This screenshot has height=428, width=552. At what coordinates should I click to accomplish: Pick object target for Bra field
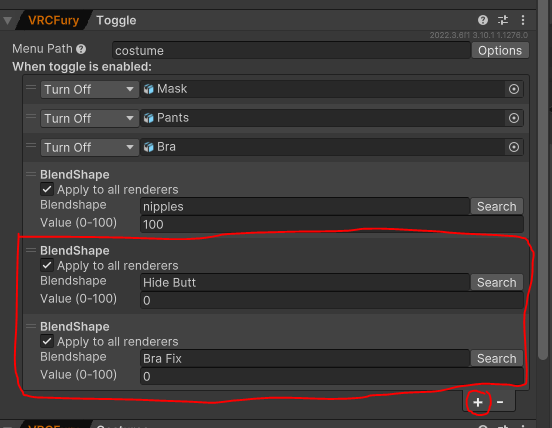click(514, 147)
